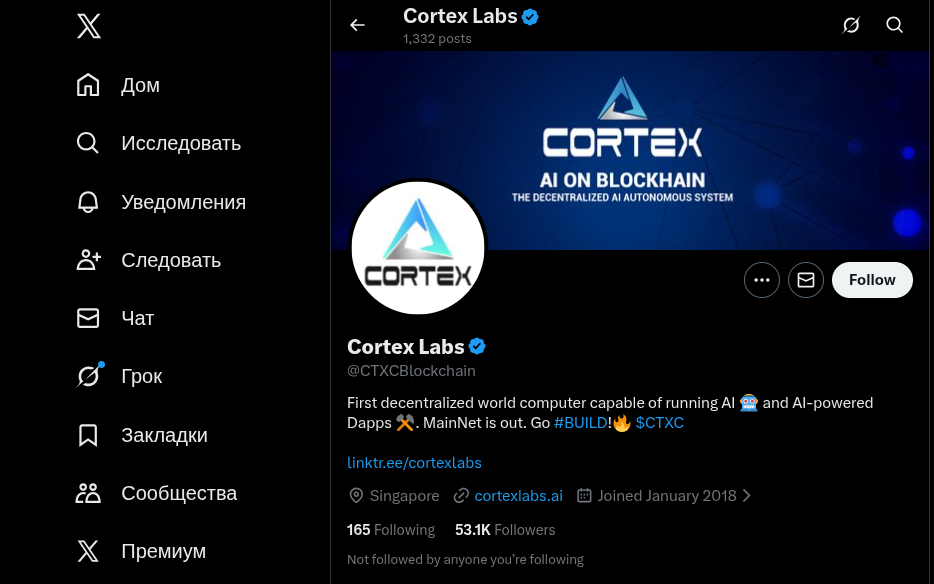The width and height of the screenshot is (934, 584).
Task: Click the blue verified badge next to Cortex Labs
Action: pos(477,346)
